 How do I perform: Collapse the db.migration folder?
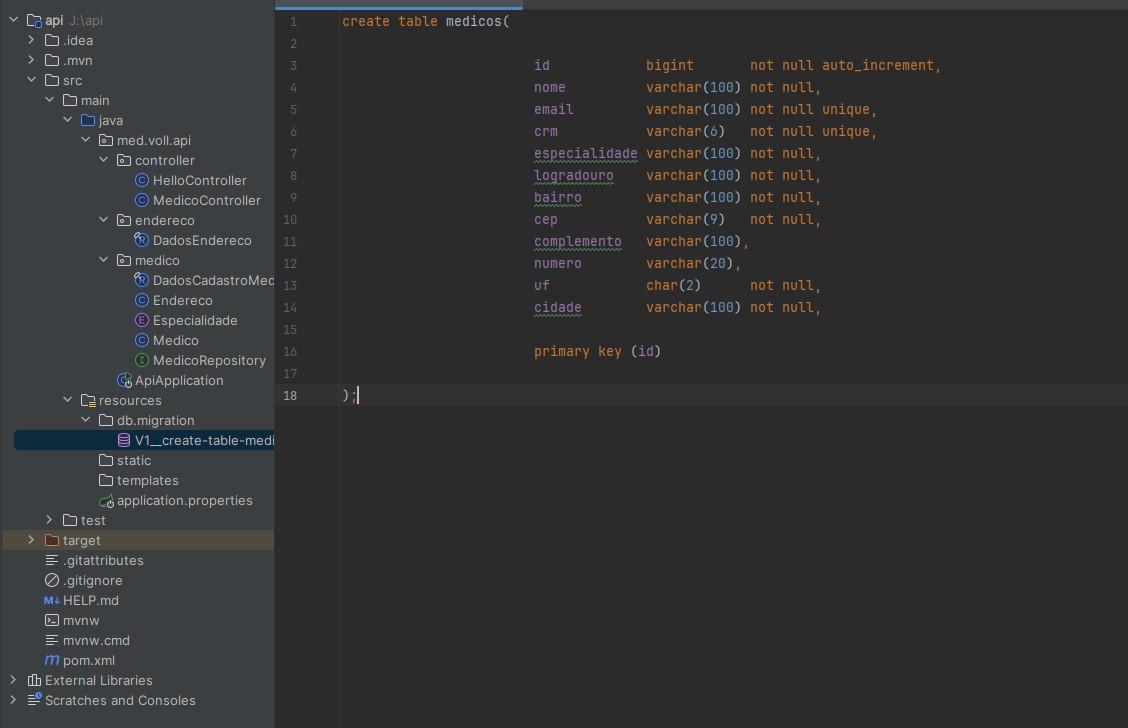[x=85, y=420]
